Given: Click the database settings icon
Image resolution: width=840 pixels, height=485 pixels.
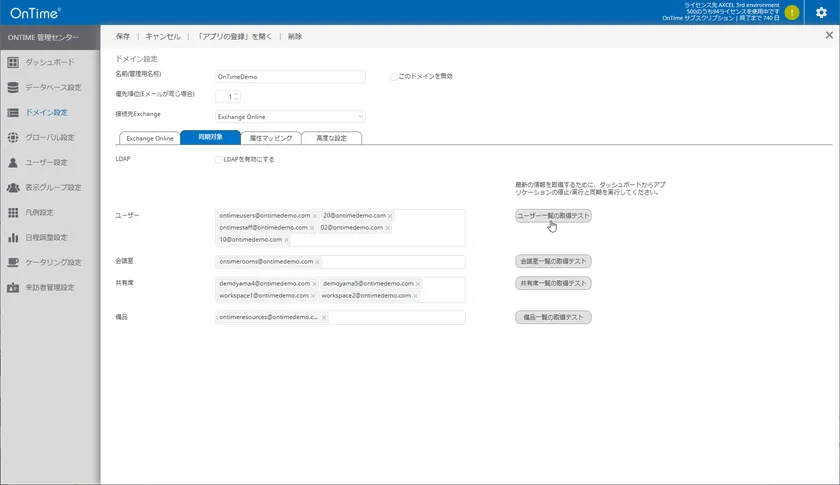Looking at the screenshot, I should point(13,87).
